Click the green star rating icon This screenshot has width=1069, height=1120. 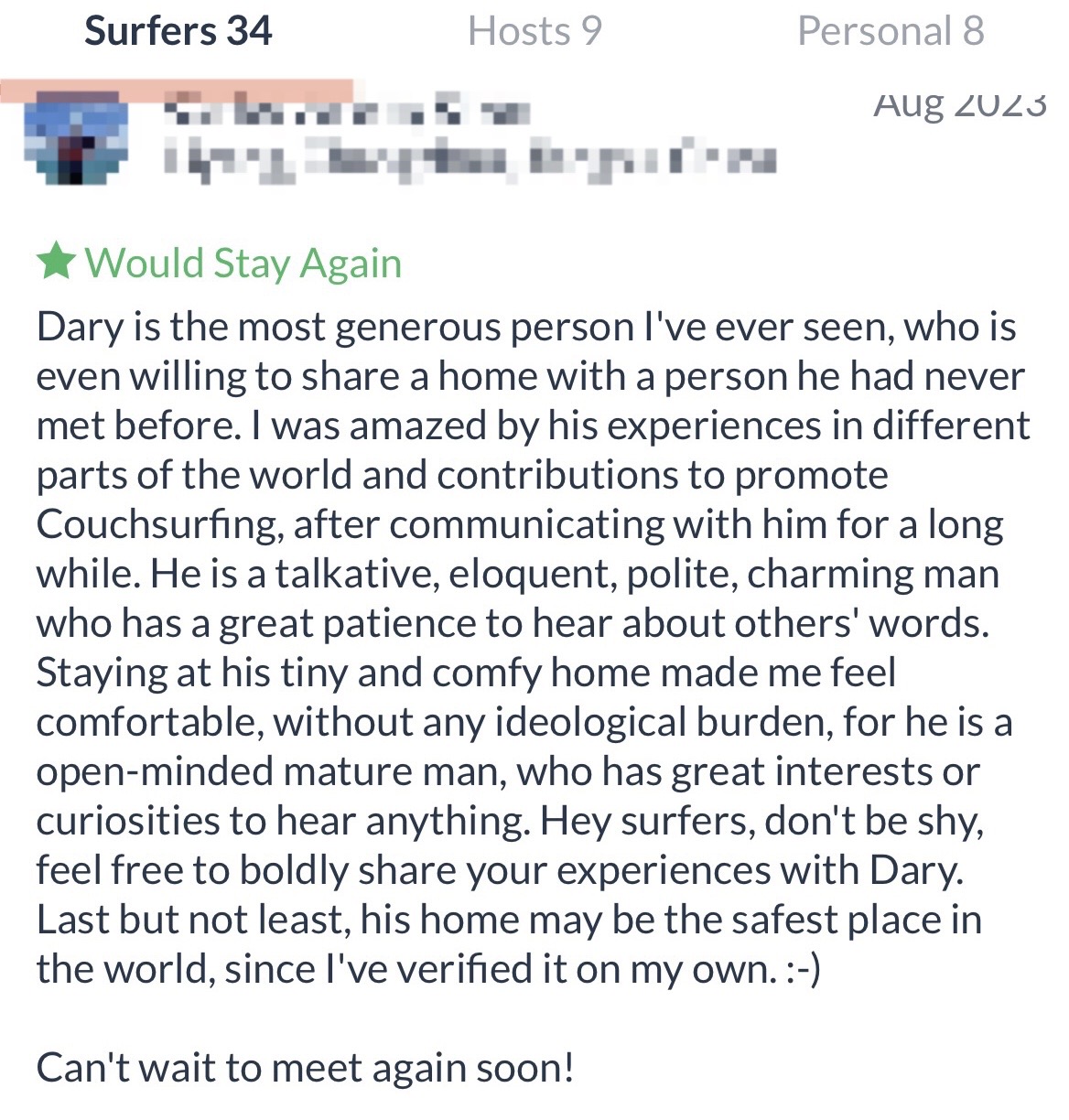coord(56,262)
